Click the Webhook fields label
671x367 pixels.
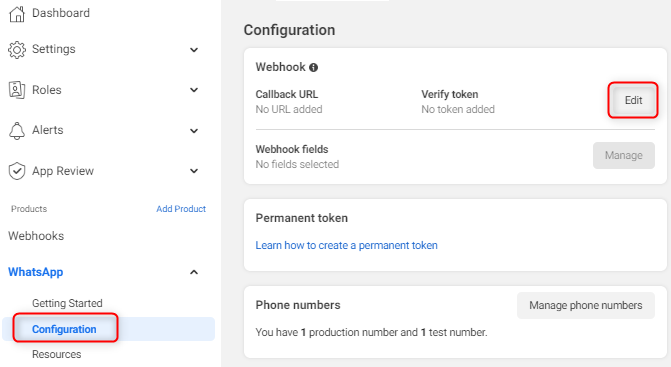pos(292,149)
